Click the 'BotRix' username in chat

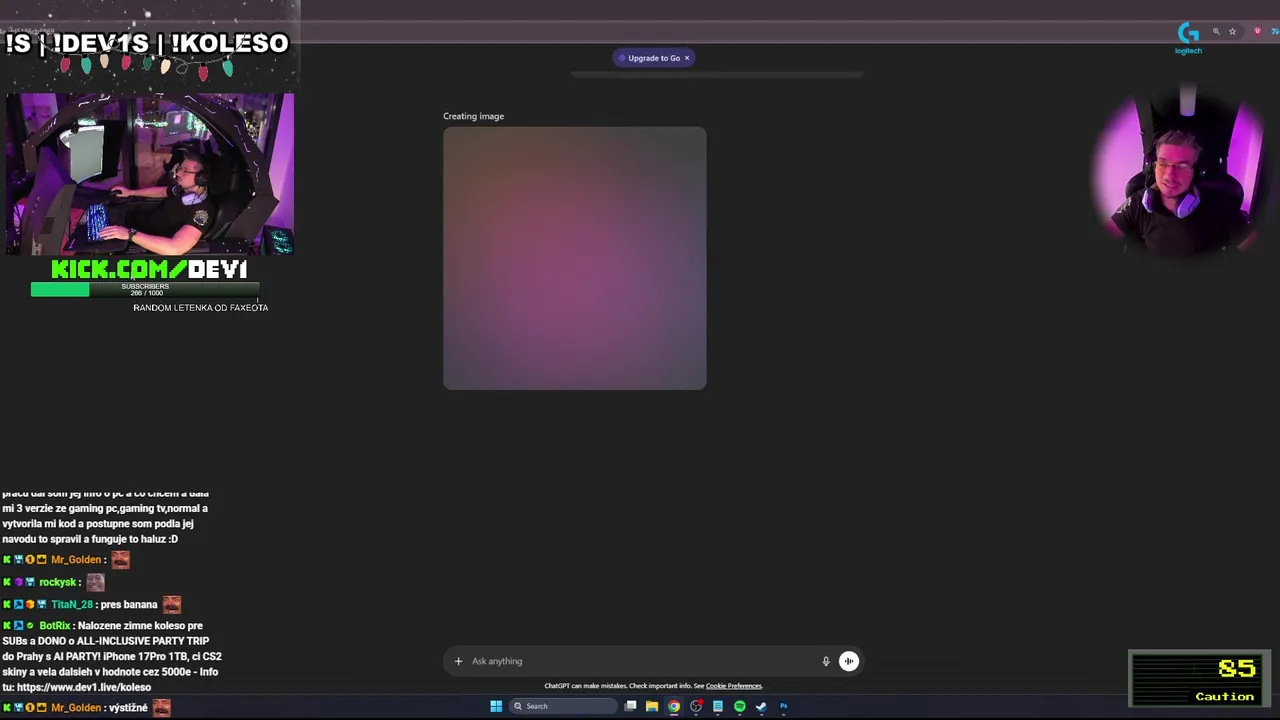55,626
